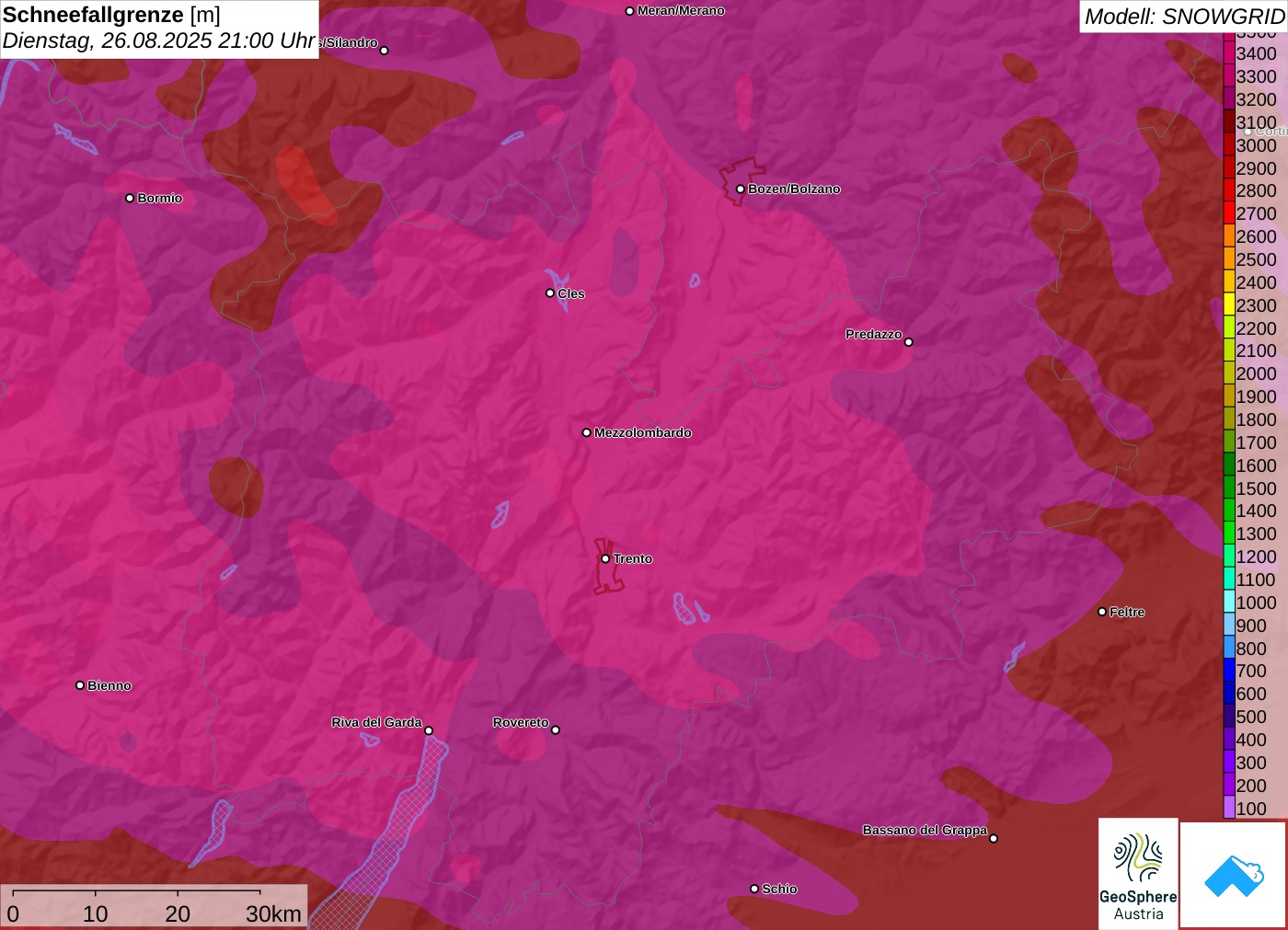Click the 900 light blue swatch
Image resolution: width=1288 pixels, height=930 pixels.
[x=1229, y=625]
